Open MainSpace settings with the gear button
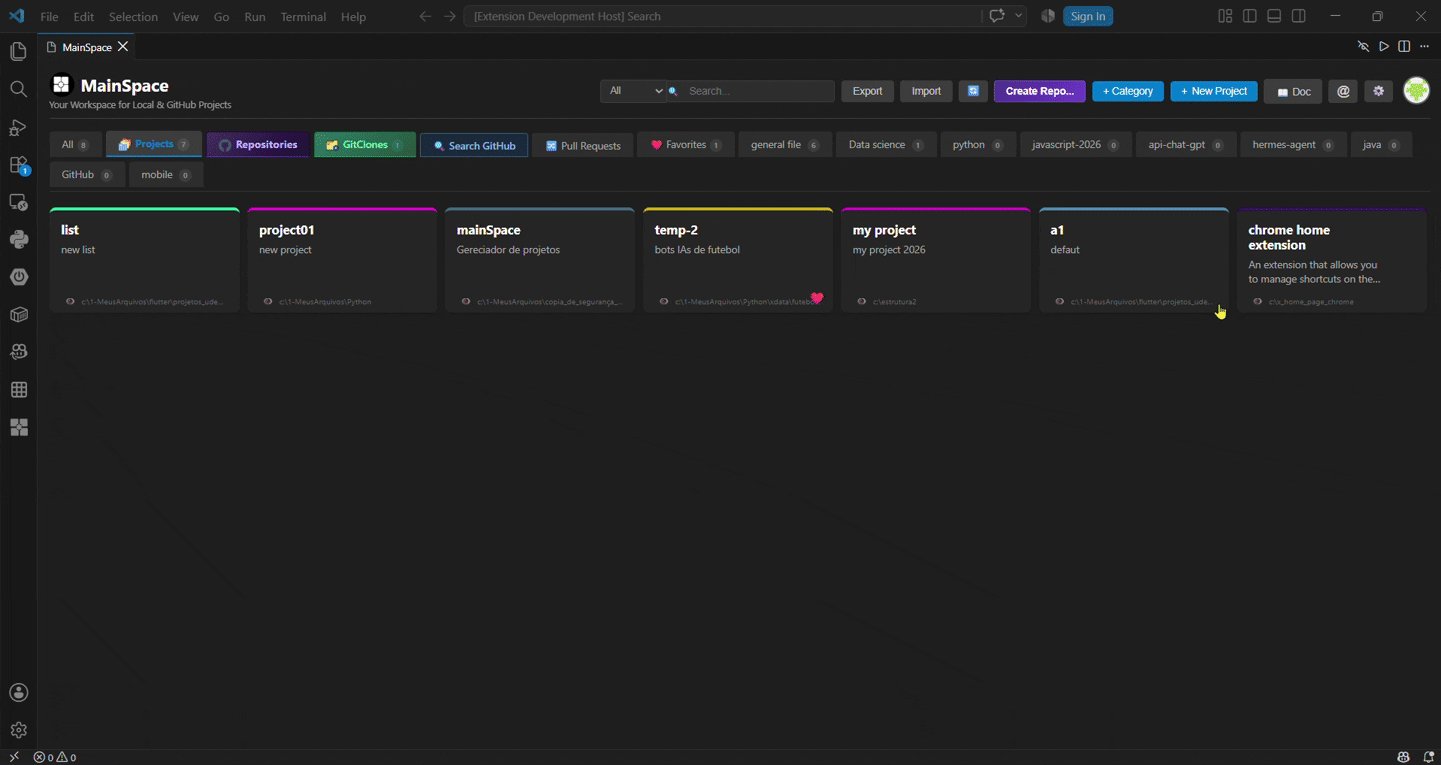Image resolution: width=1441 pixels, height=765 pixels. [1379, 91]
